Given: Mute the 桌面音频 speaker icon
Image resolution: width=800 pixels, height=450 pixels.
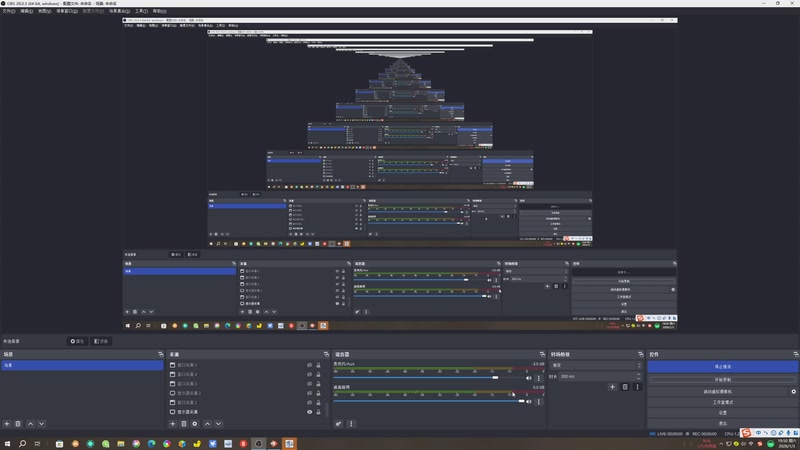Looking at the screenshot, I should point(529,402).
